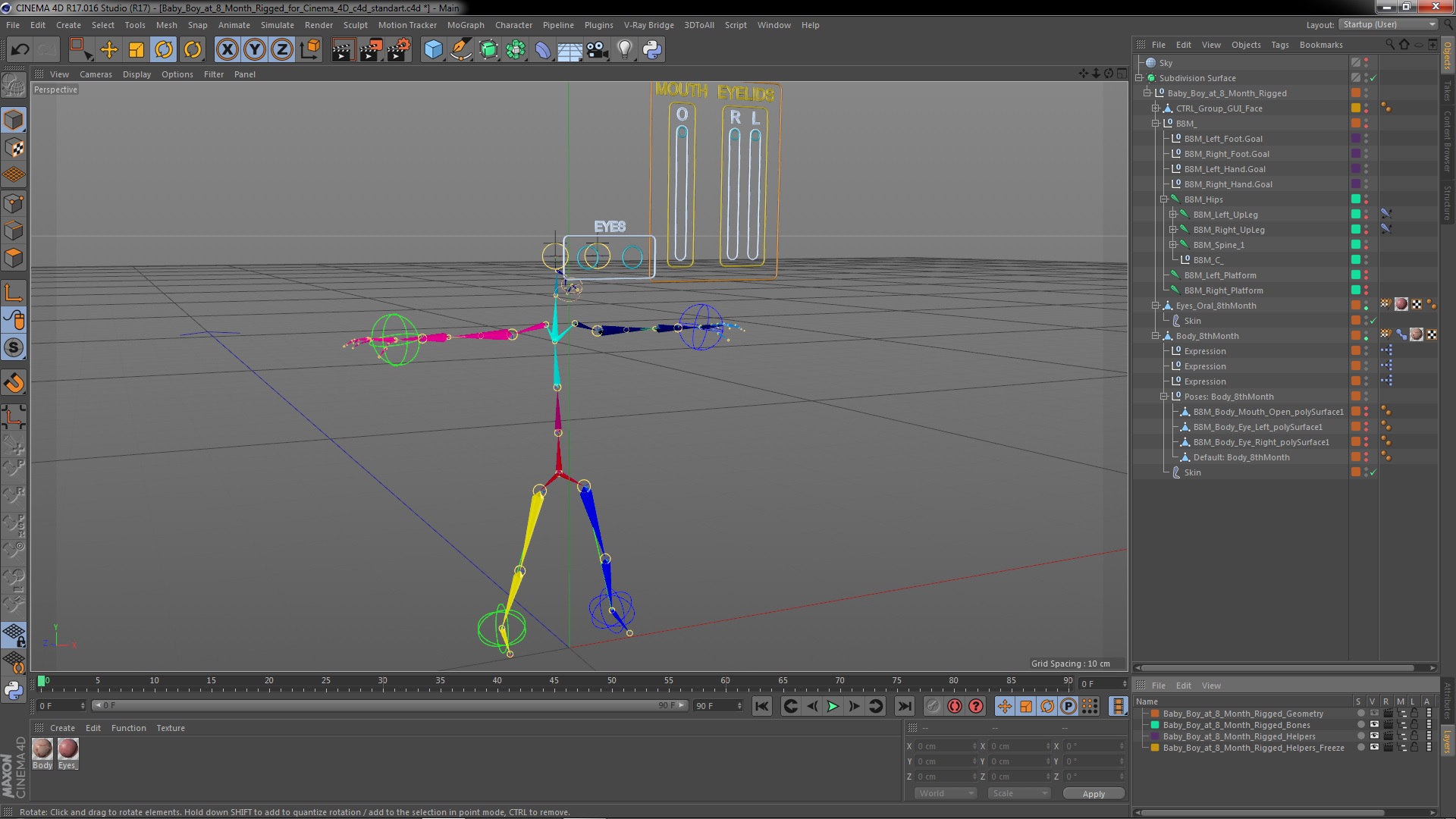This screenshot has width=1456, height=819.
Task: Click the Python script icon in the toolbar
Action: (x=652, y=50)
